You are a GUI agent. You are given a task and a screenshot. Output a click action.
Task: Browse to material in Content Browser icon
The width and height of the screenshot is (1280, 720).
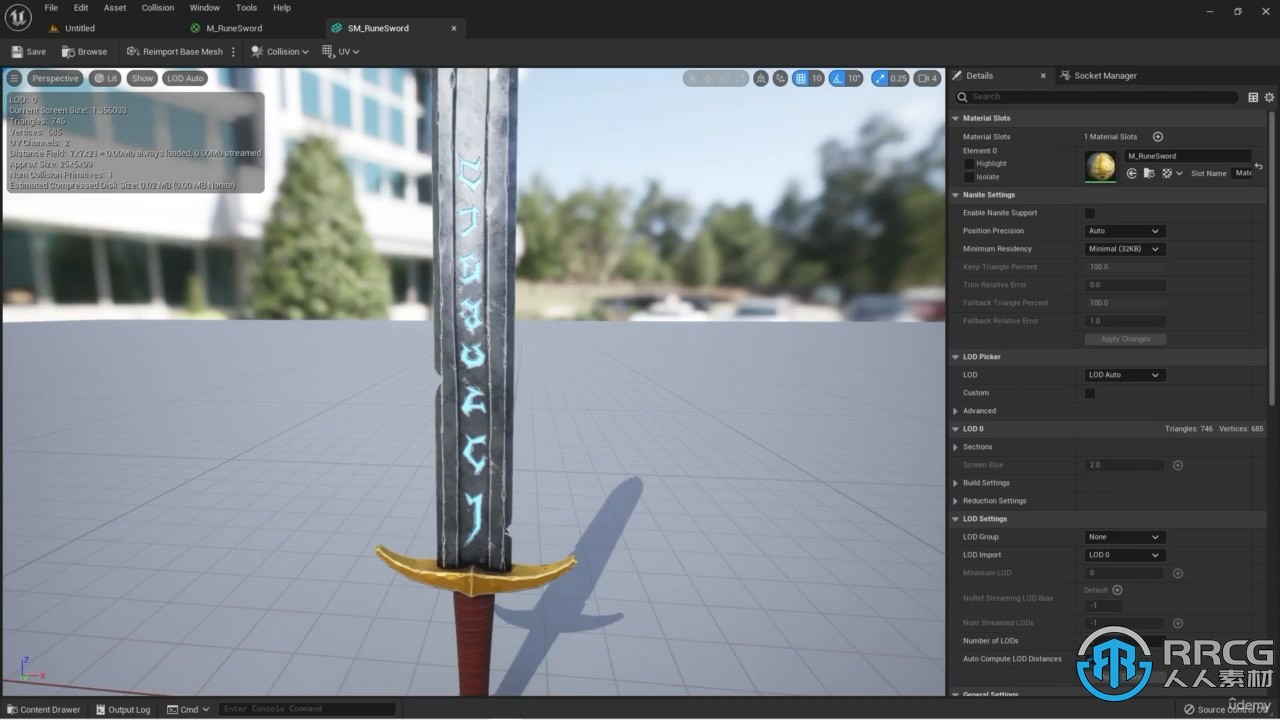[1149, 173]
